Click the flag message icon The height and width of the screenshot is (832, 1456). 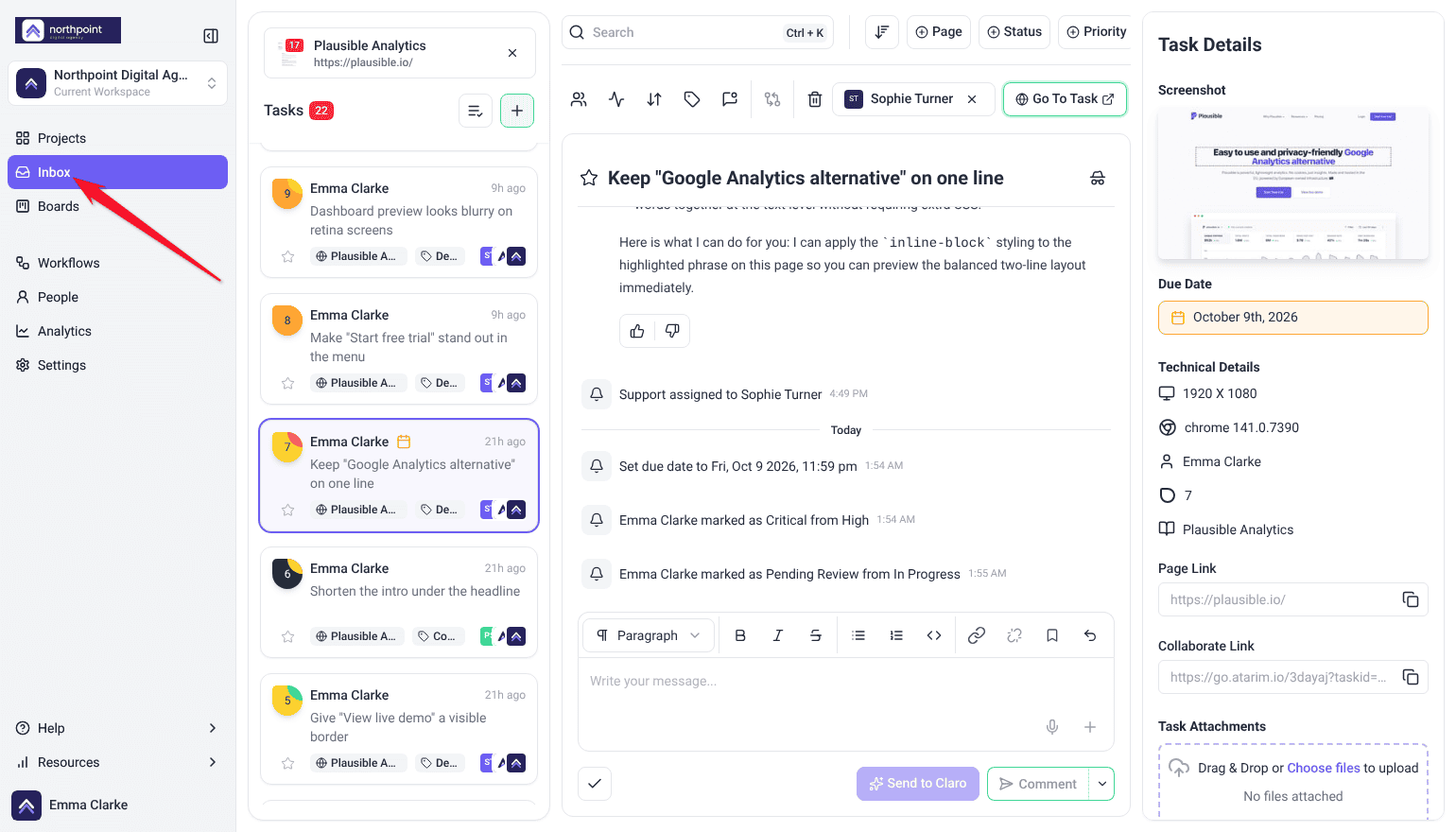click(730, 99)
